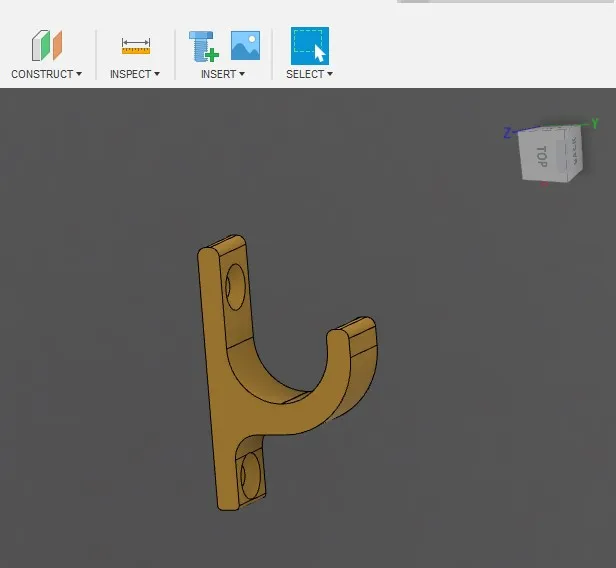Select the bottom screw hole on the hook

coord(250,475)
